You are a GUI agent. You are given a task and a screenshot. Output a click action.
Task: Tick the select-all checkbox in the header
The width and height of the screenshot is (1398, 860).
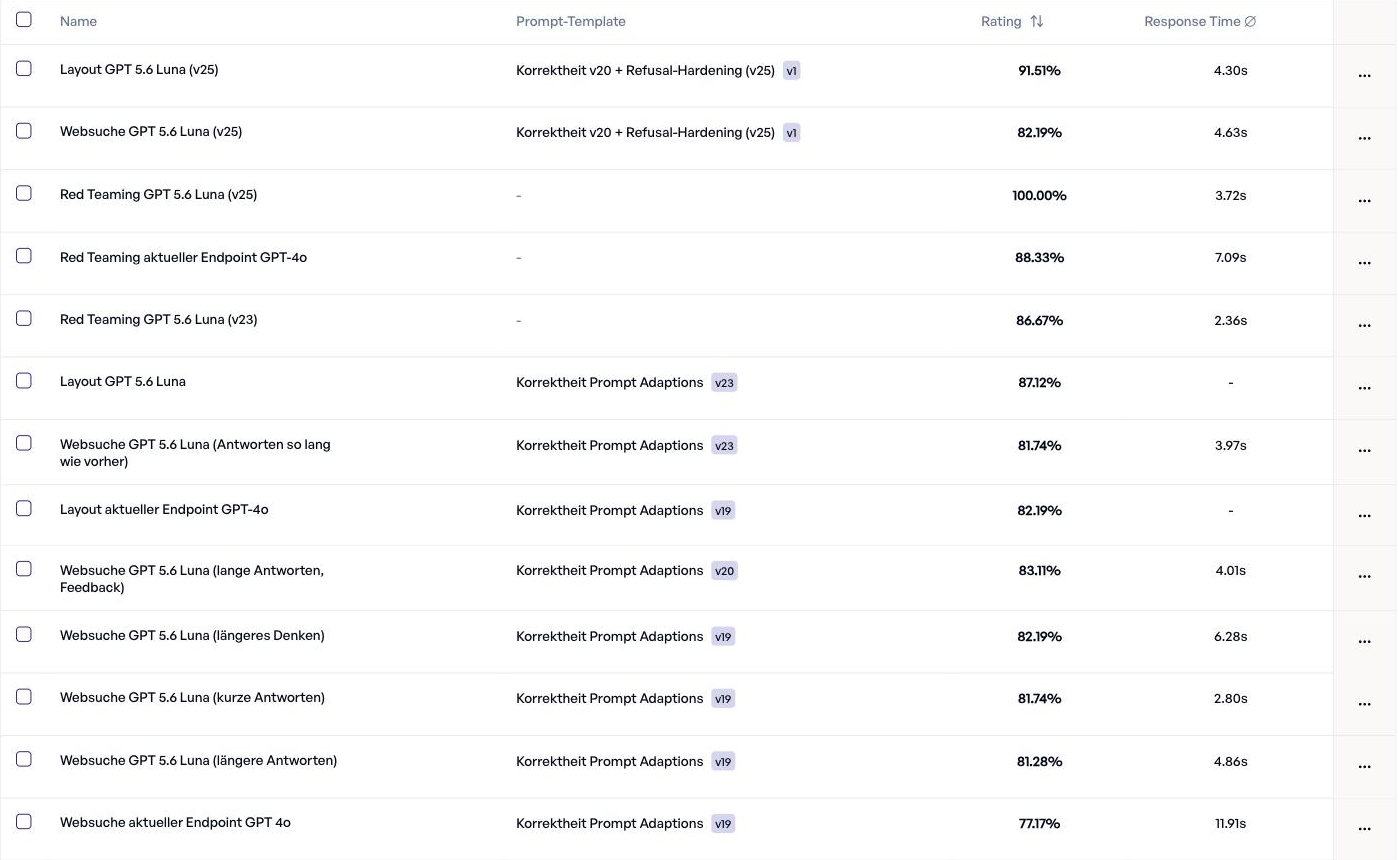pyautogui.click(x=24, y=19)
